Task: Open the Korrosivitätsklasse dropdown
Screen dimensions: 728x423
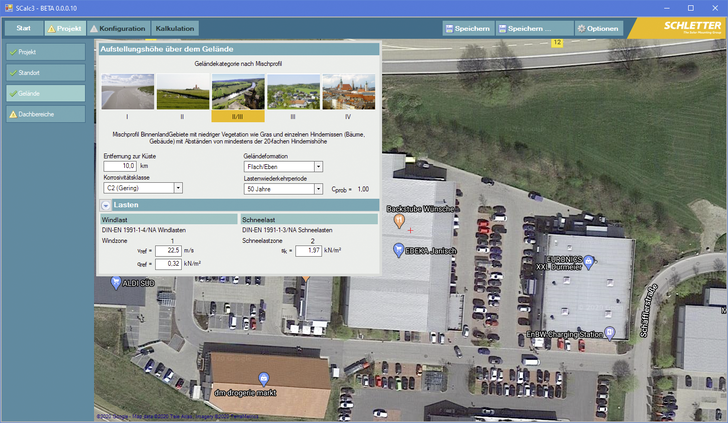Action: coord(178,188)
